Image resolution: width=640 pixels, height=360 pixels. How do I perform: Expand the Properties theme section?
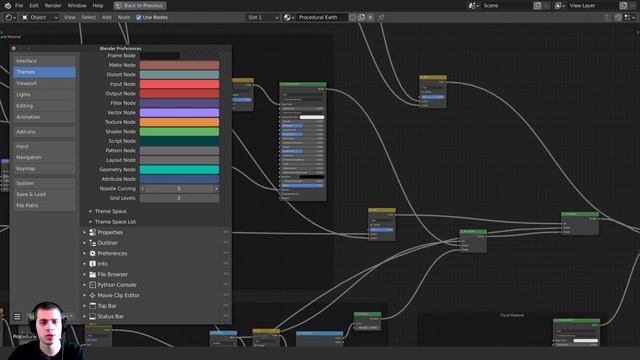click(x=85, y=232)
